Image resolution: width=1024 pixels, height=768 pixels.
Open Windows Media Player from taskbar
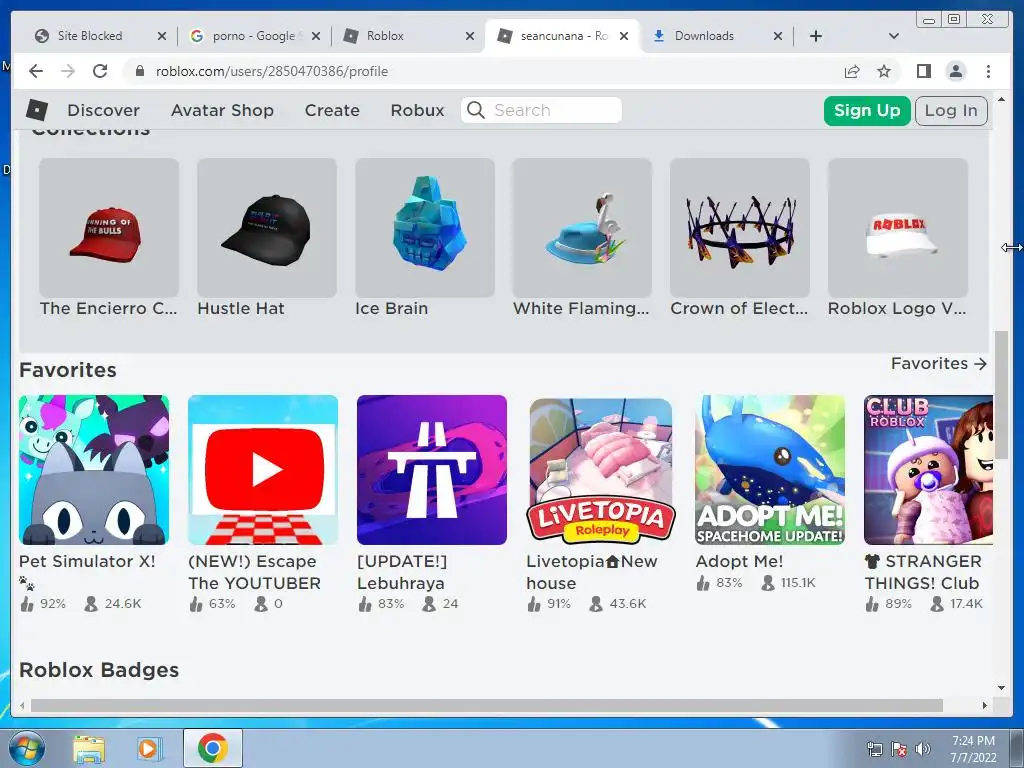149,749
